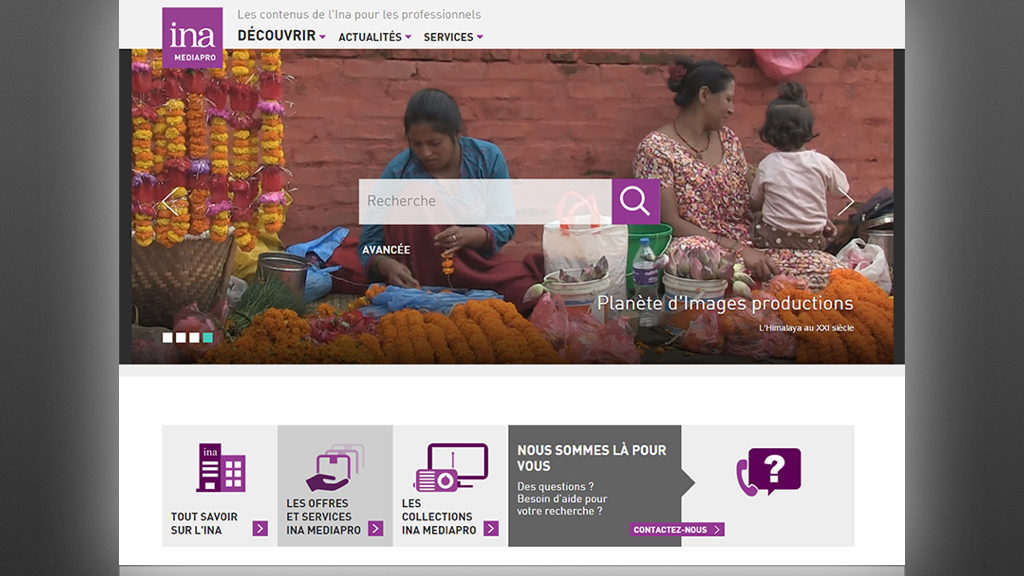Image resolution: width=1024 pixels, height=576 pixels.
Task: Expand the Découvrir dropdown menu
Action: pos(281,36)
